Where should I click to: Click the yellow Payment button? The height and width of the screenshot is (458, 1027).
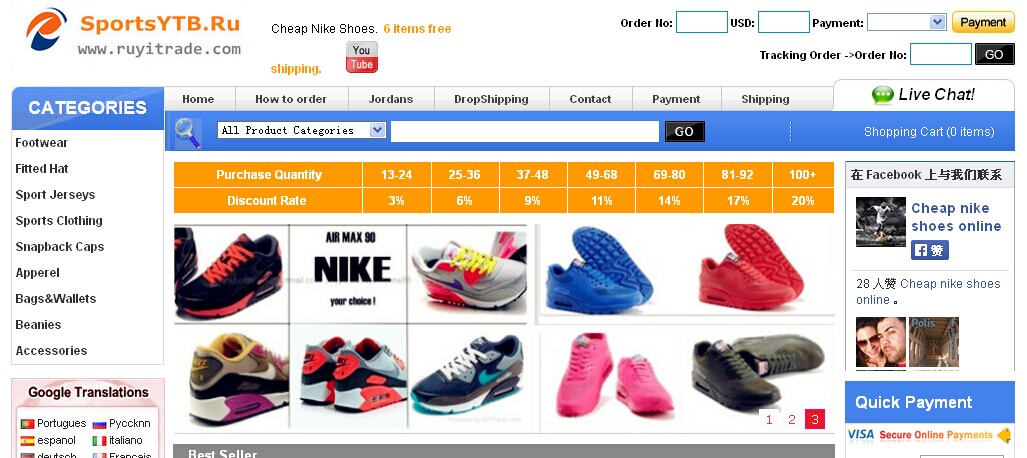(983, 22)
